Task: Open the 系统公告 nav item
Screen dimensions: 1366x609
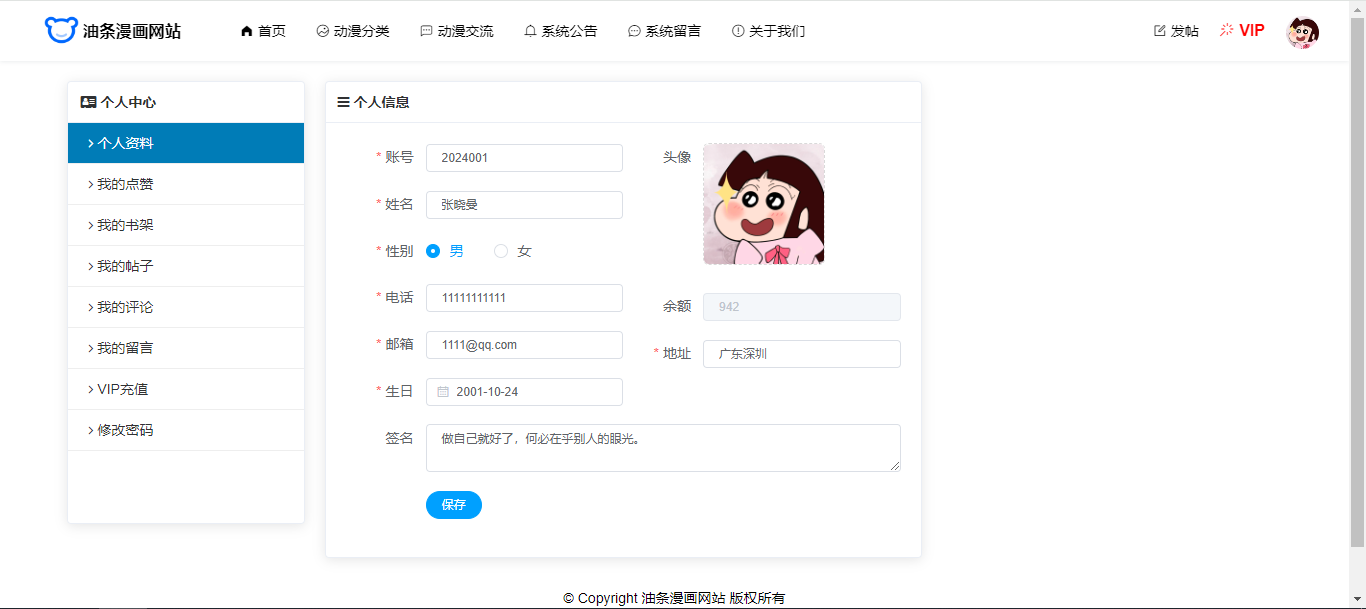Action: tap(561, 31)
